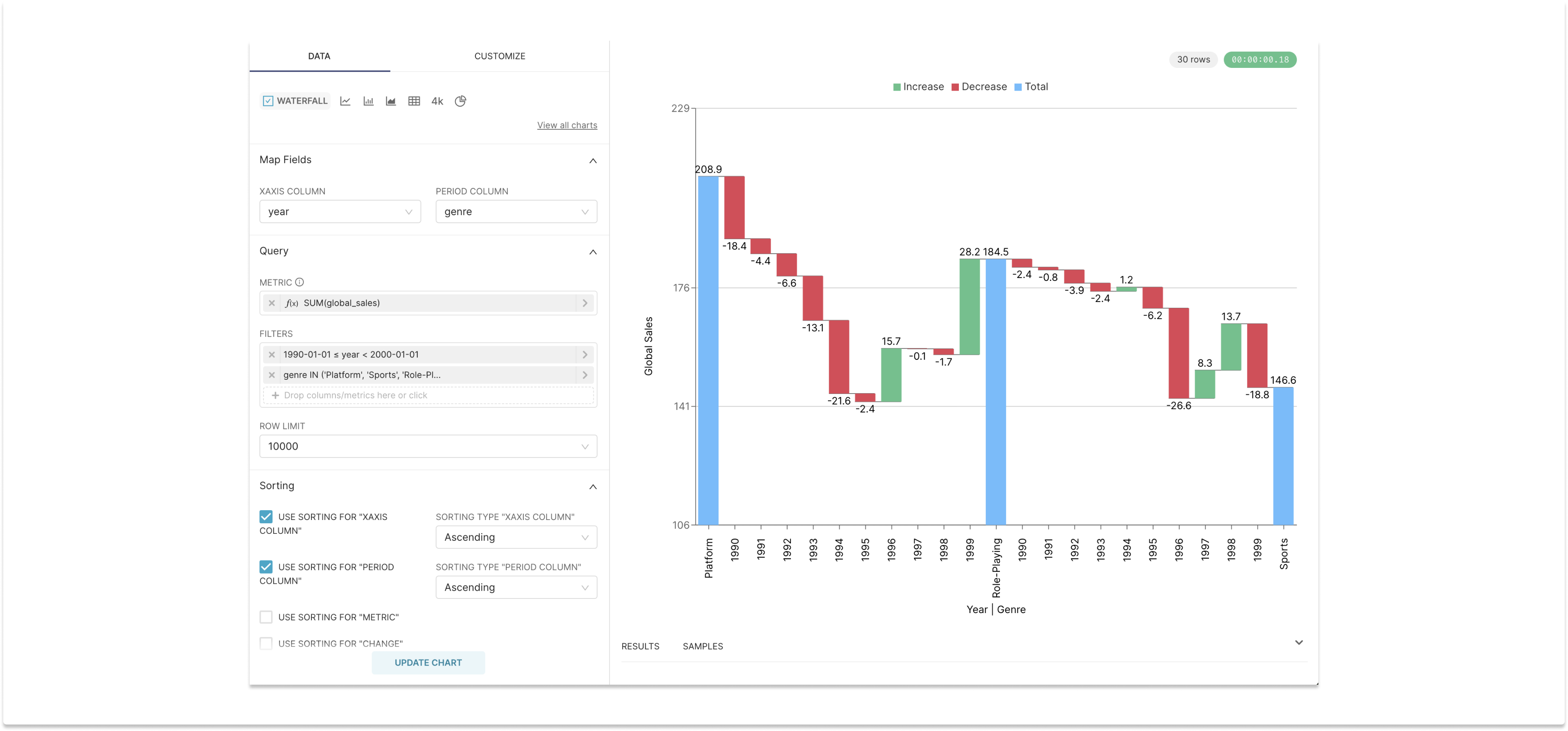
Task: Select the line chart type icon
Action: click(x=345, y=101)
